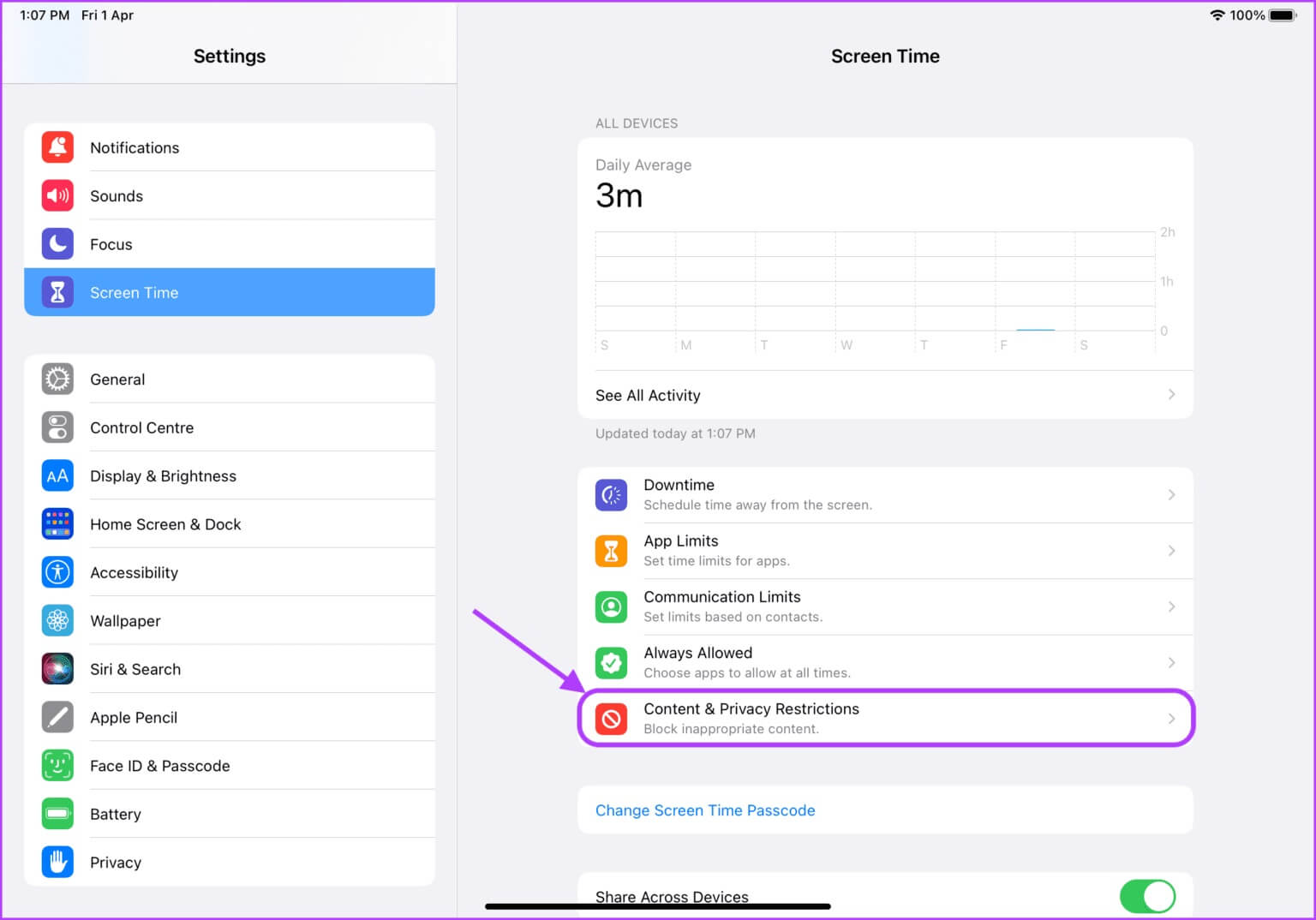Open Display & Brightness settings
The height and width of the screenshot is (920, 1316).
pos(230,475)
